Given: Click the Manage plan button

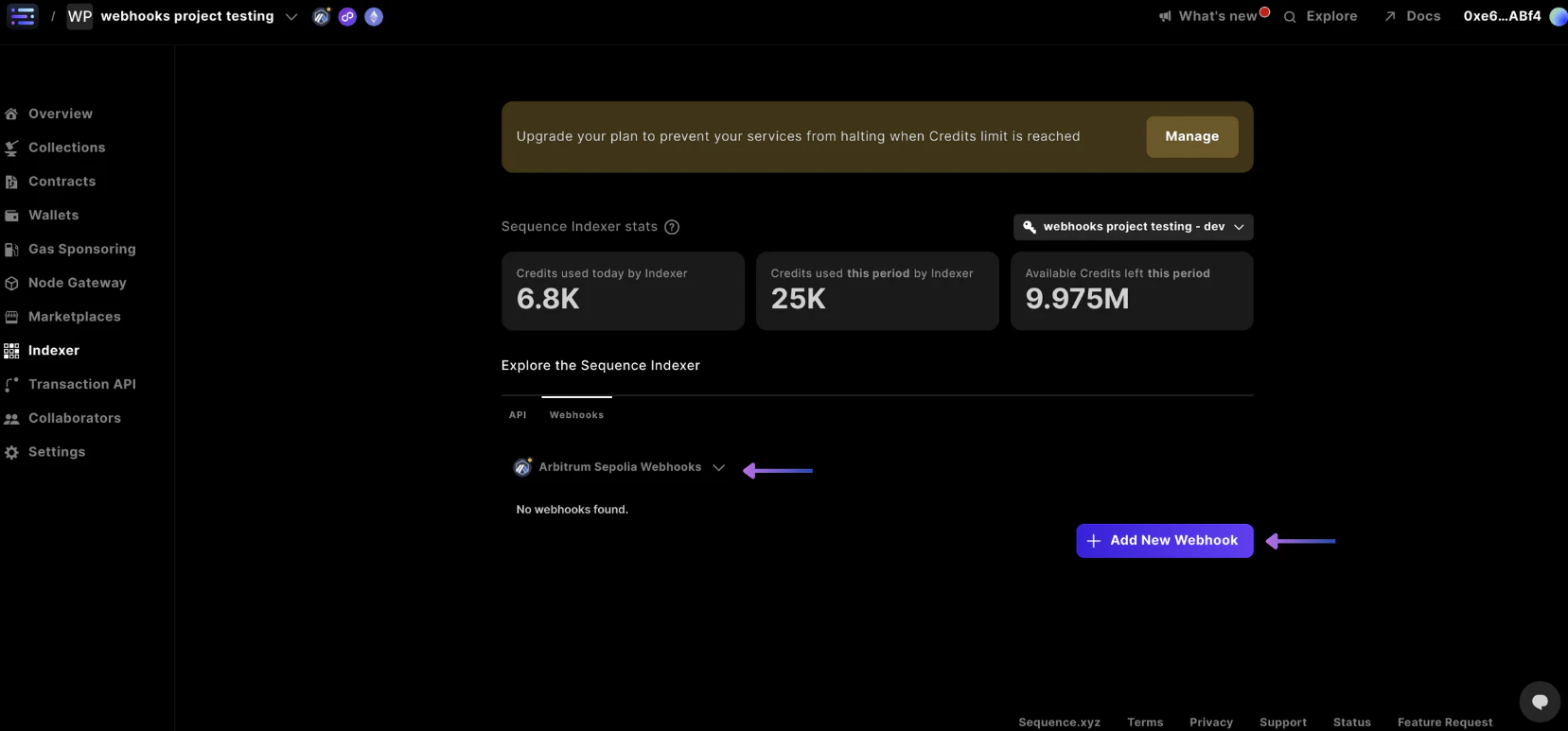Looking at the screenshot, I should tap(1192, 136).
